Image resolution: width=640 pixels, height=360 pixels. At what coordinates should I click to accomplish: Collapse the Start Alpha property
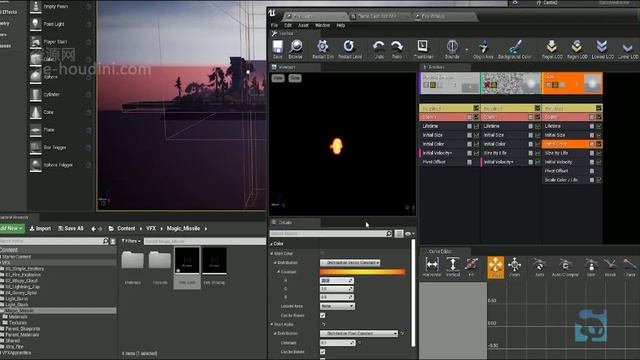click(x=272, y=324)
